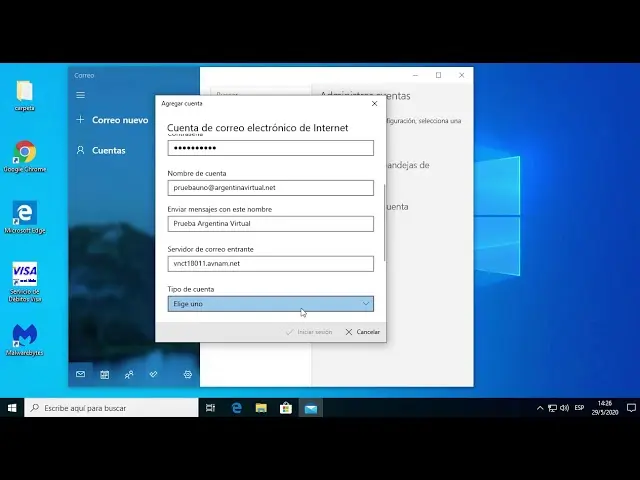
Task: Open the notification center icon
Action: [631, 408]
